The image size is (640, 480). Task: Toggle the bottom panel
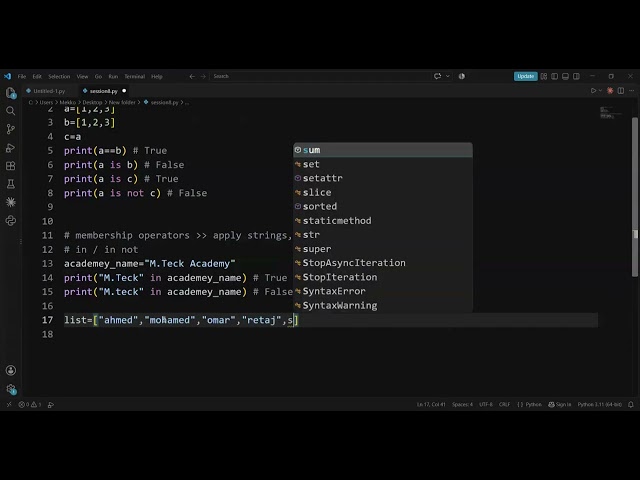tap(565, 76)
